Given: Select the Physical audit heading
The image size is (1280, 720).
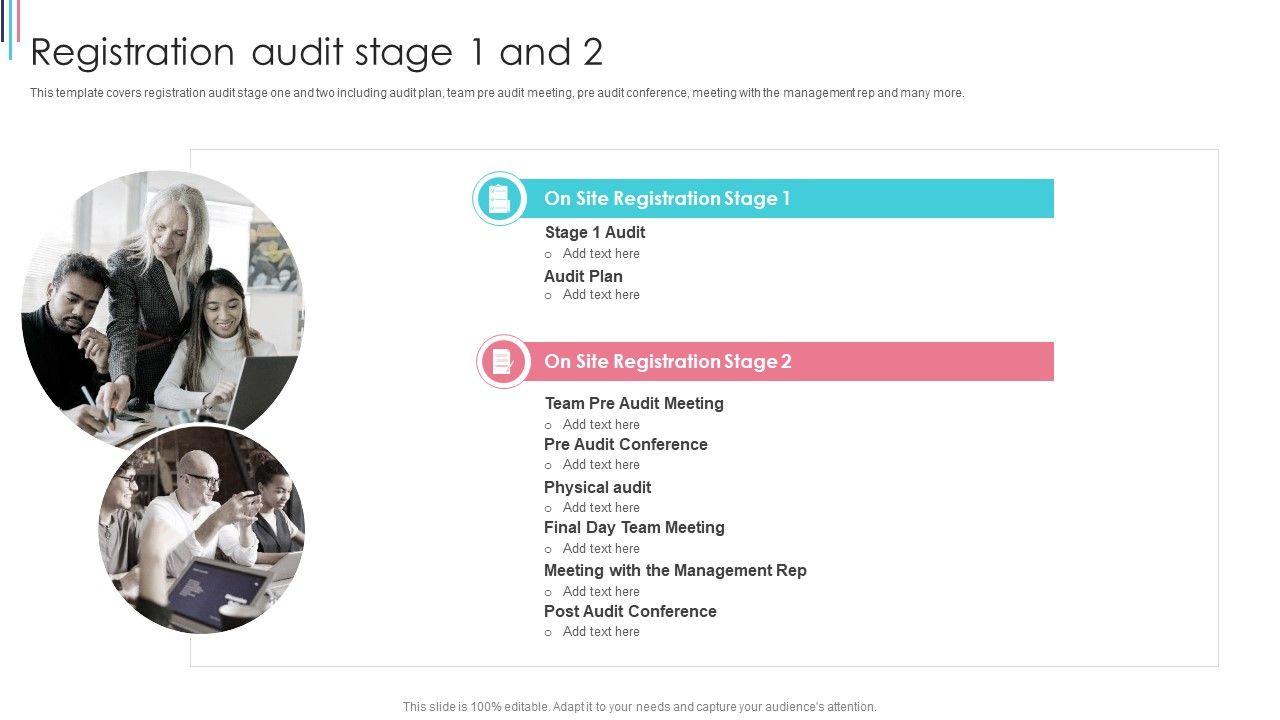Looking at the screenshot, I should [598, 487].
